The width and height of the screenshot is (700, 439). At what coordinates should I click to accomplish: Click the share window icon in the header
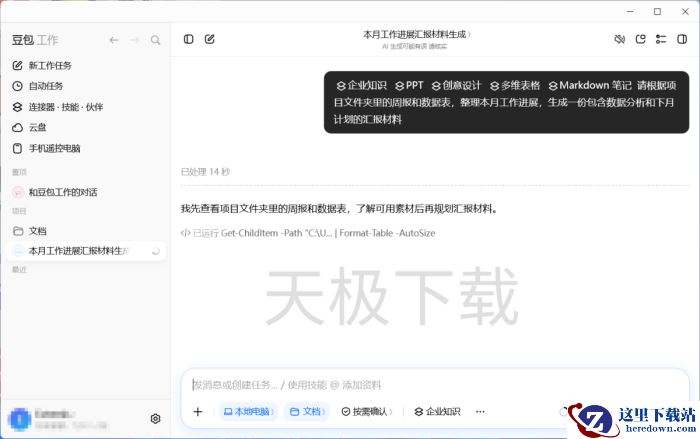coord(641,39)
